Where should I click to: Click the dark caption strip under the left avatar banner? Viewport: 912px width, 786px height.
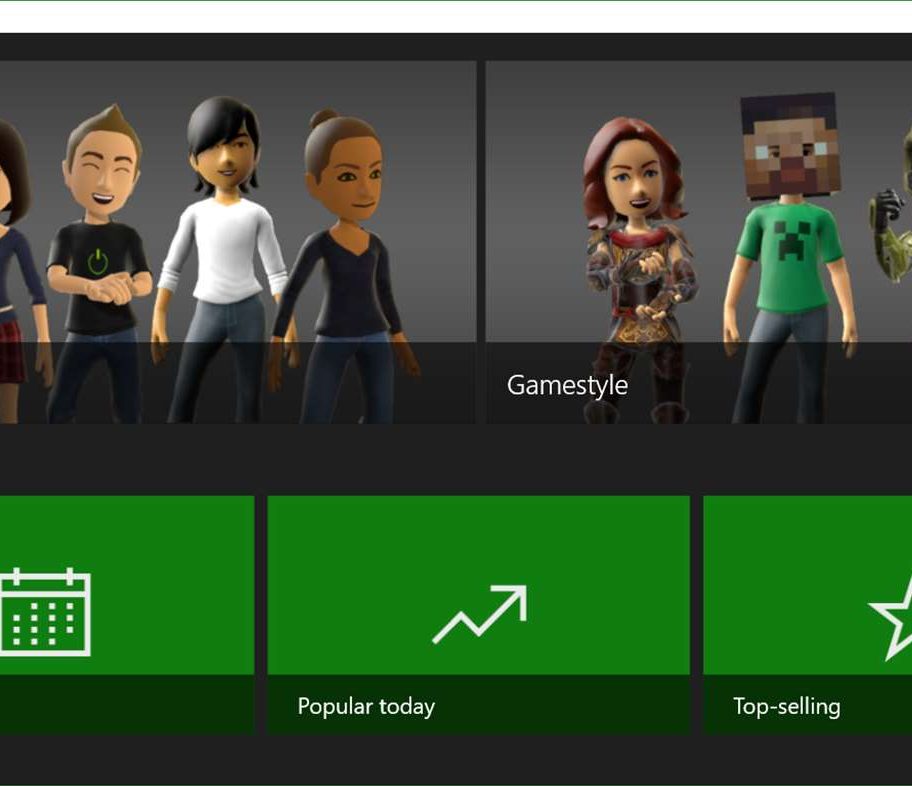point(238,385)
